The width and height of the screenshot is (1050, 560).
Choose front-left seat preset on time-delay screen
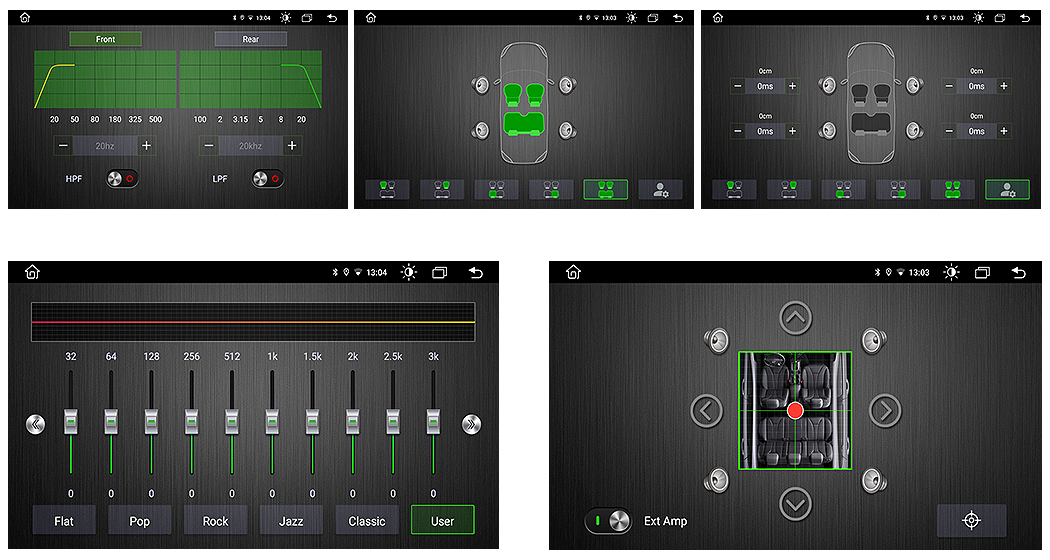[x=734, y=190]
